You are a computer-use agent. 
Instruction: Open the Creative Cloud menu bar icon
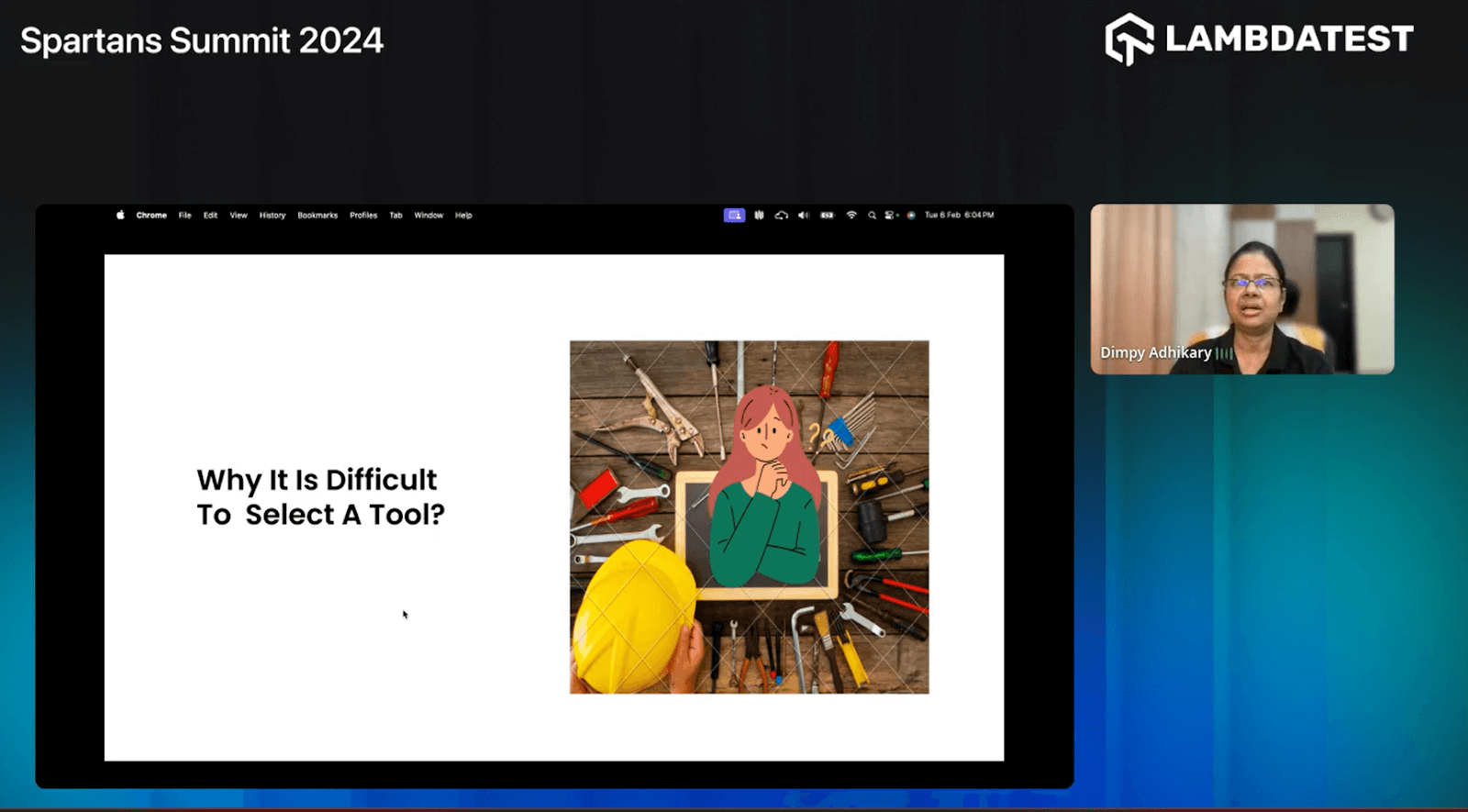(x=781, y=216)
